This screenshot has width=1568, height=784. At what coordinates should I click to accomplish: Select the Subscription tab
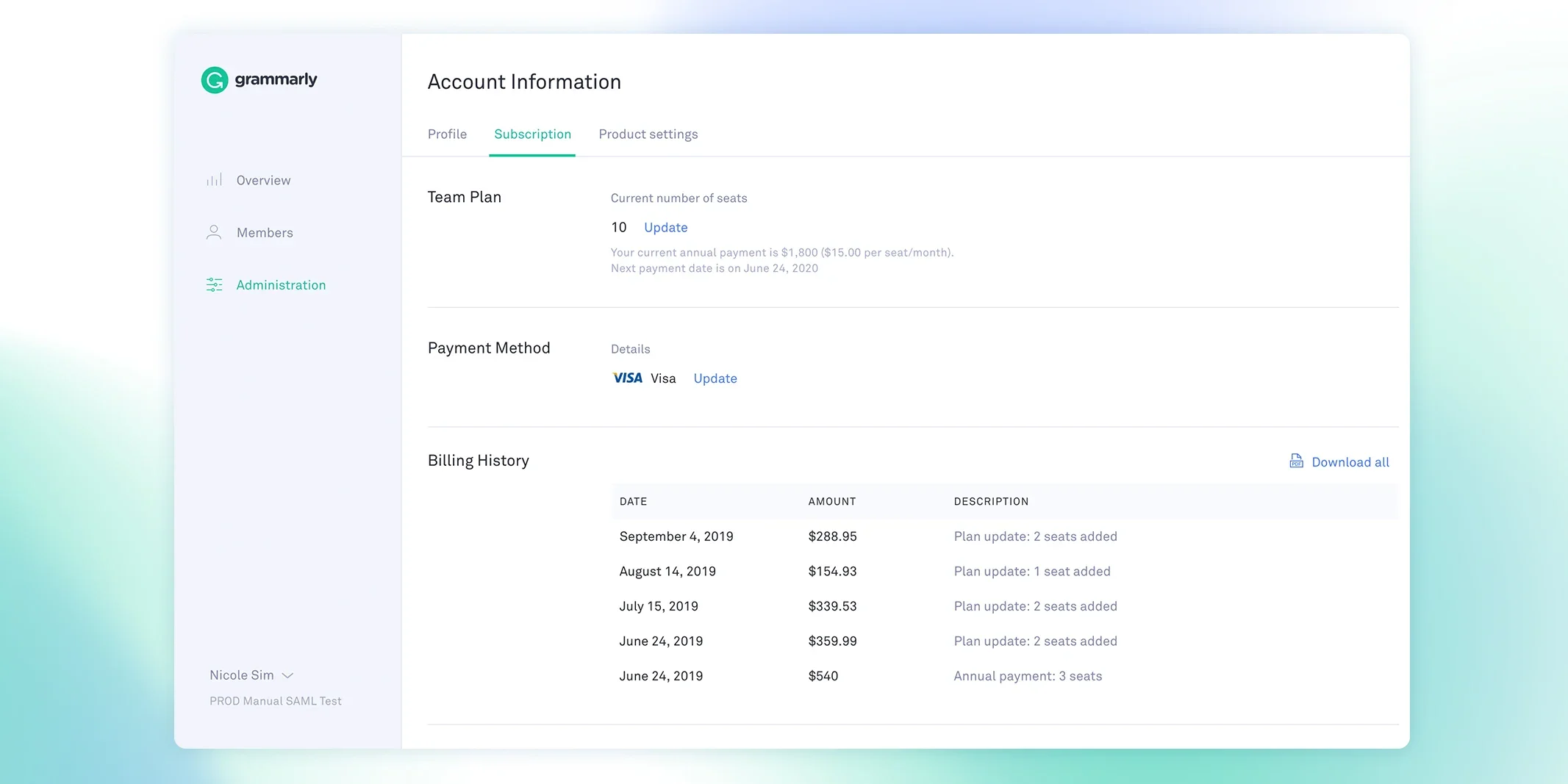(532, 134)
